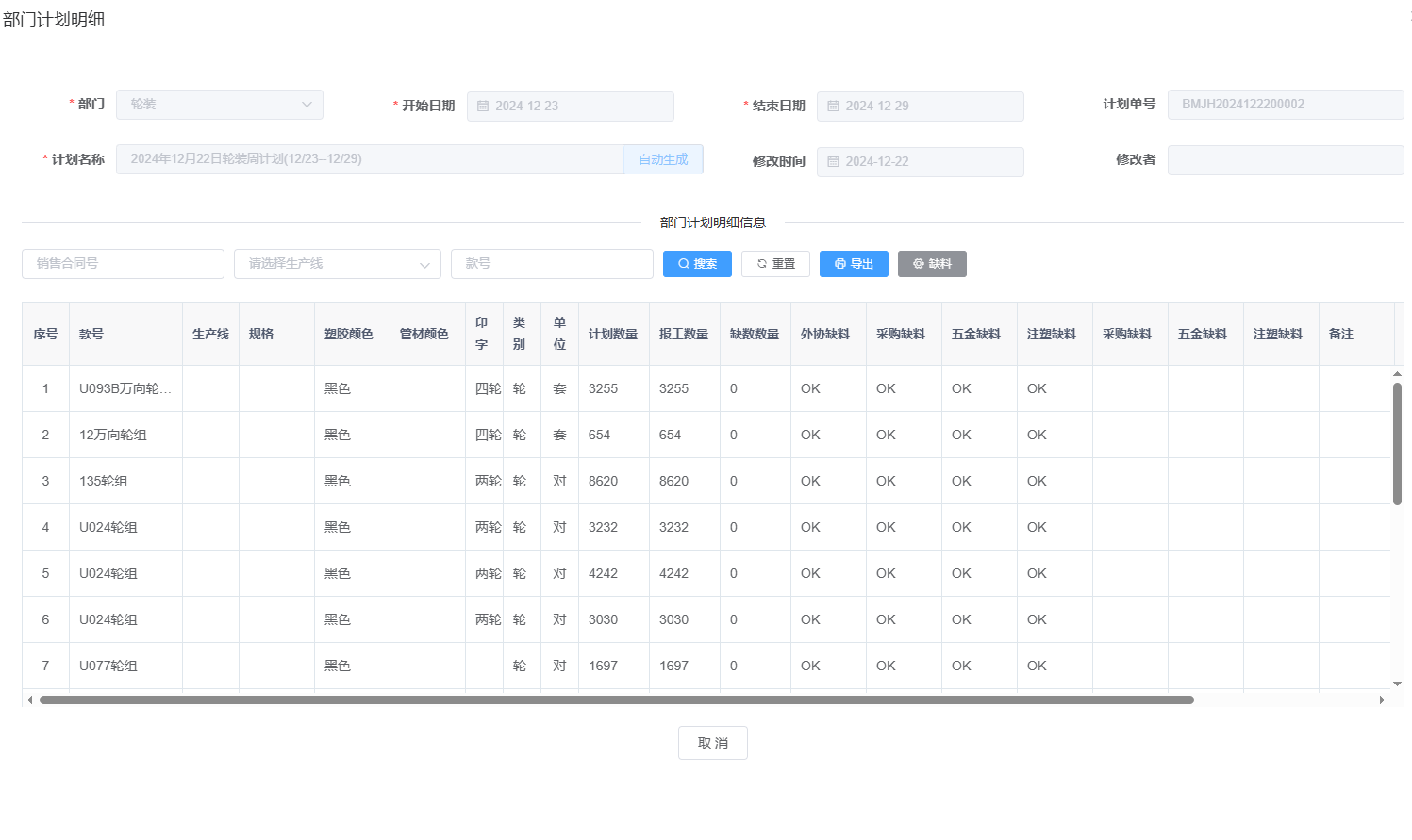Click the table's vertical scroll down arrow

pos(1397,684)
